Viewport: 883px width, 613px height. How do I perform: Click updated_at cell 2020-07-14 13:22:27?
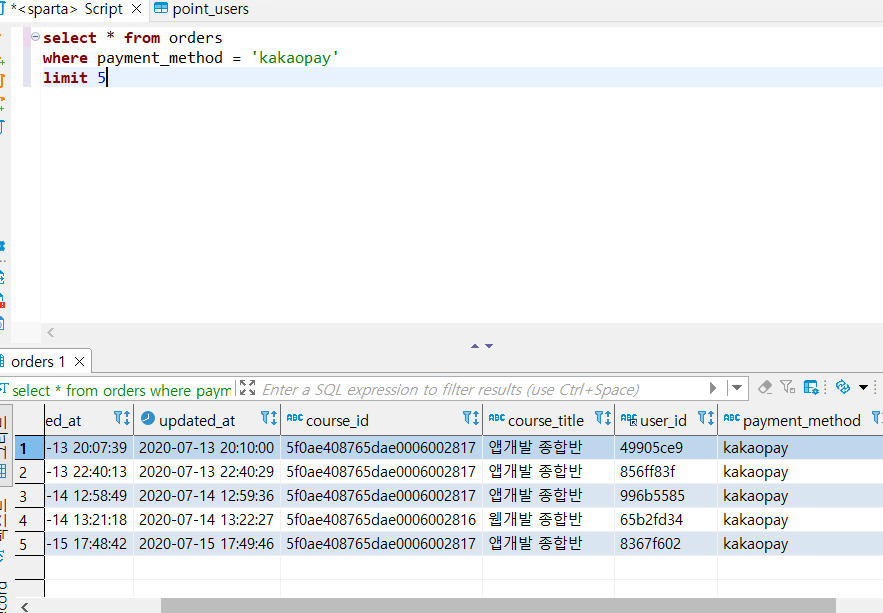tap(207, 520)
